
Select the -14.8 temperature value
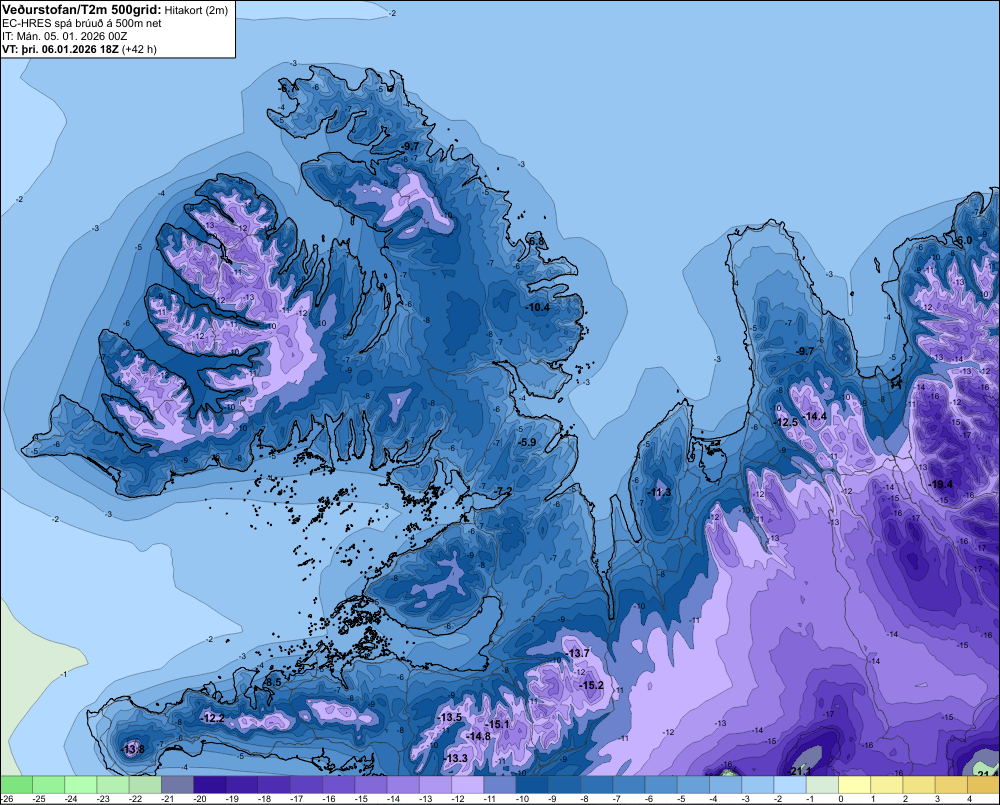(478, 736)
